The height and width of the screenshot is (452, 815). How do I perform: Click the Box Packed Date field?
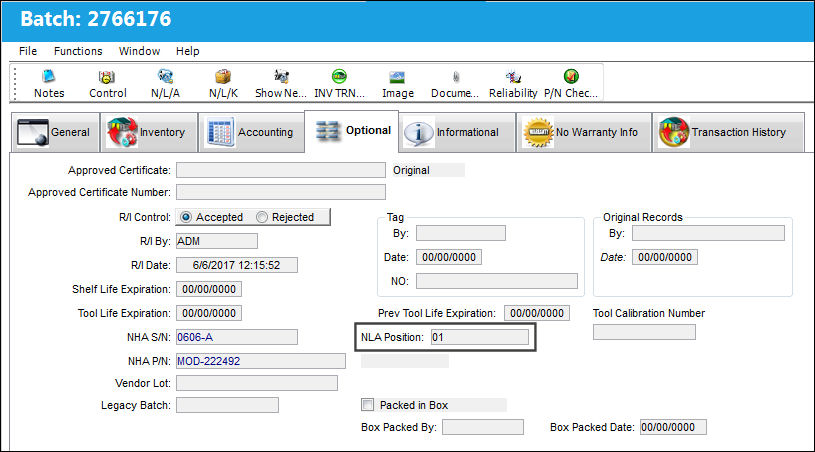(673, 427)
